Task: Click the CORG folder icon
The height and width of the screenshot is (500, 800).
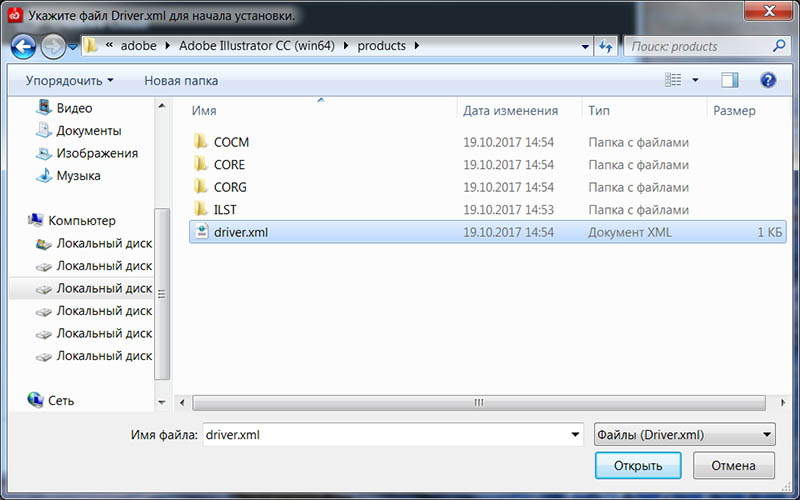Action: (201, 186)
